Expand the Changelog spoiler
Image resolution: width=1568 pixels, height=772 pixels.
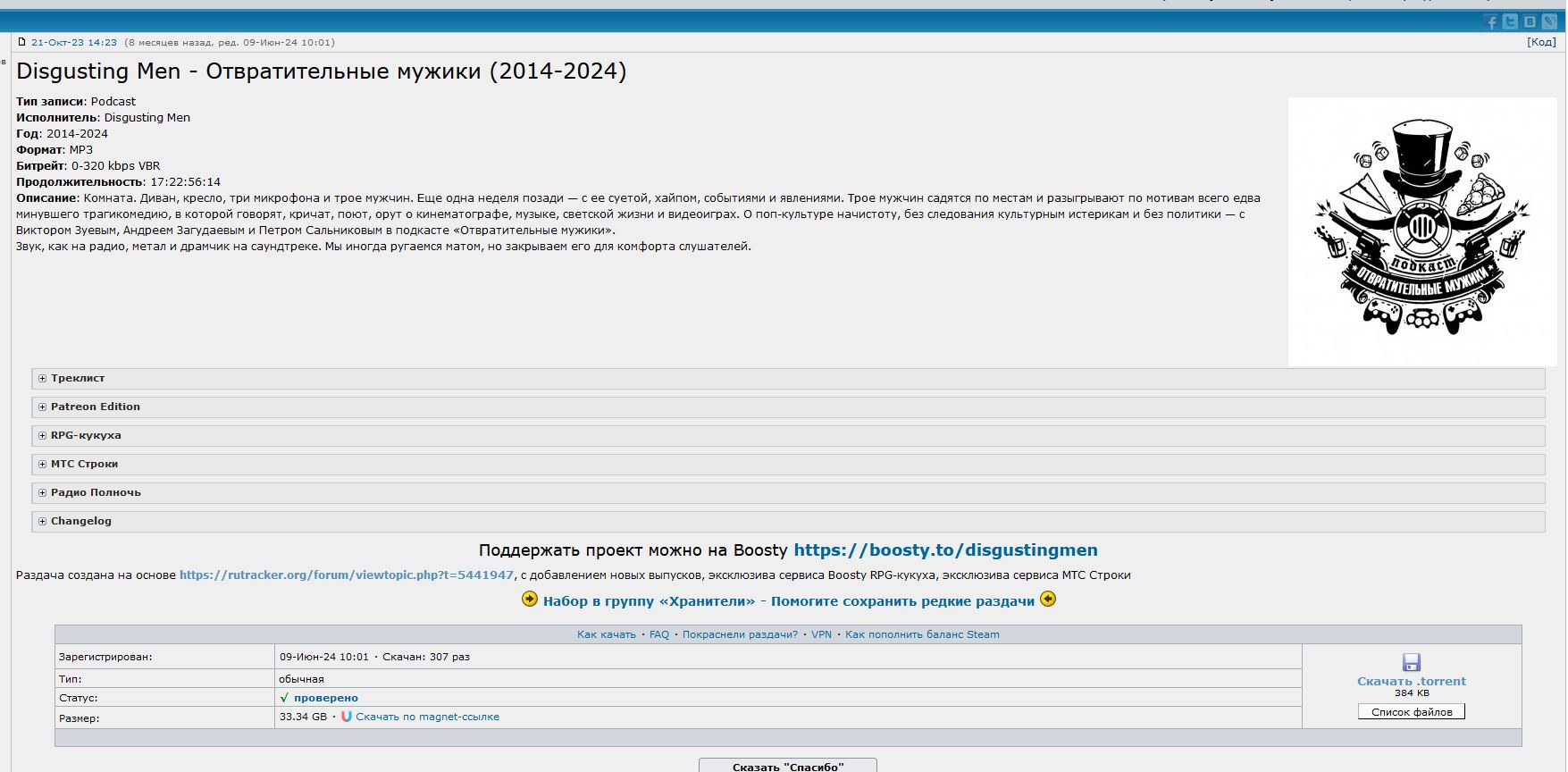point(788,522)
